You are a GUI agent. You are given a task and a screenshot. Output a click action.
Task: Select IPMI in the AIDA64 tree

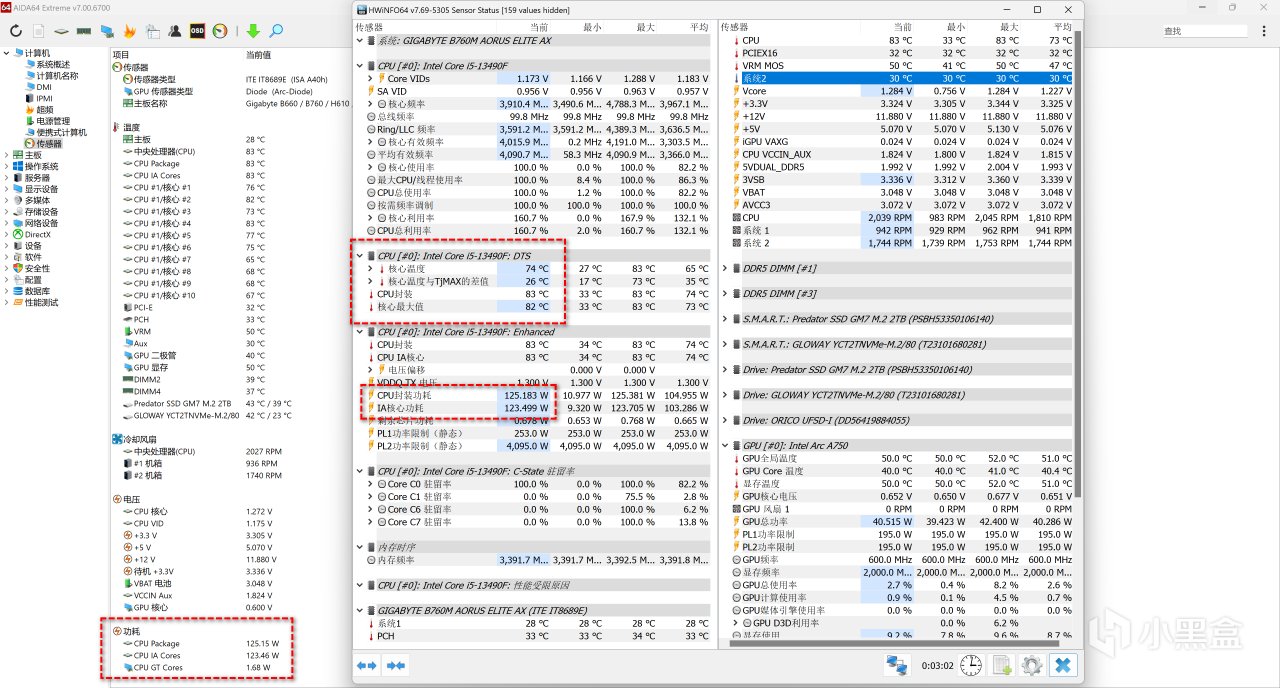[38, 98]
